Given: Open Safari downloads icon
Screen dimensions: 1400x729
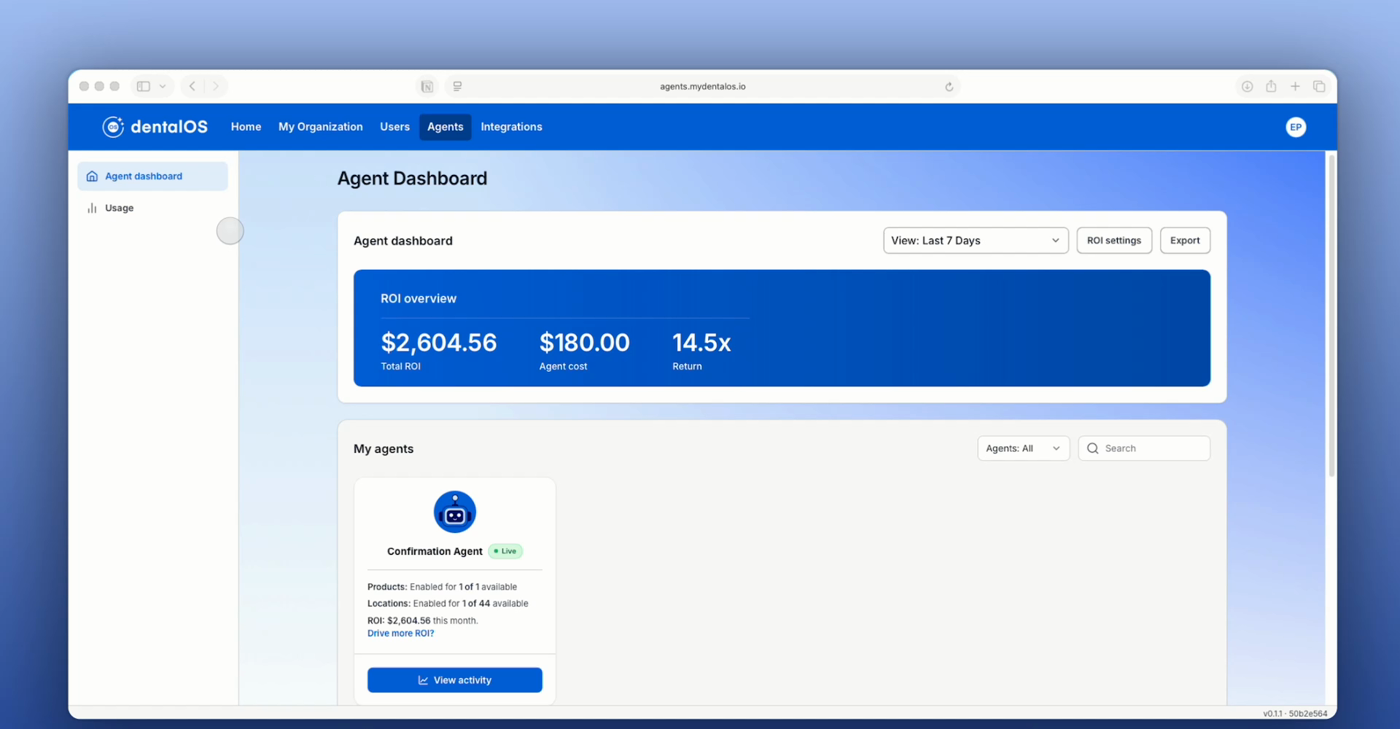Looking at the screenshot, I should coord(1247,86).
